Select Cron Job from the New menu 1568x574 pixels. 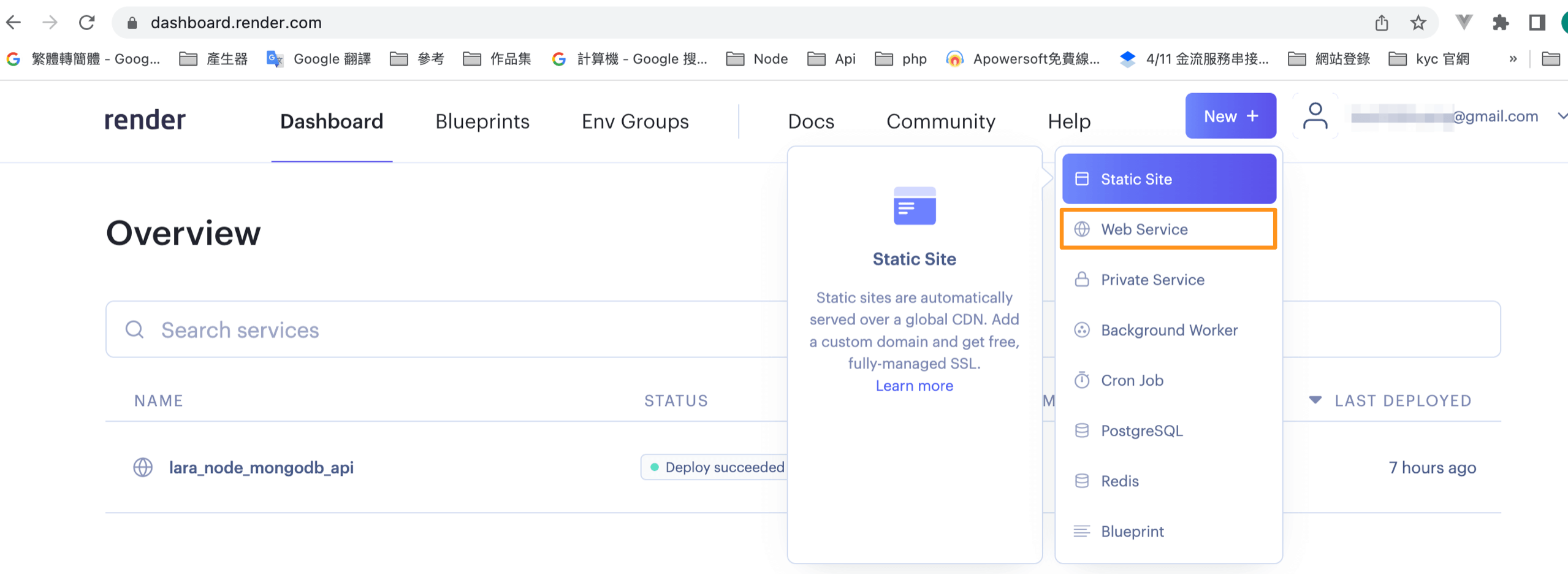(x=1132, y=380)
